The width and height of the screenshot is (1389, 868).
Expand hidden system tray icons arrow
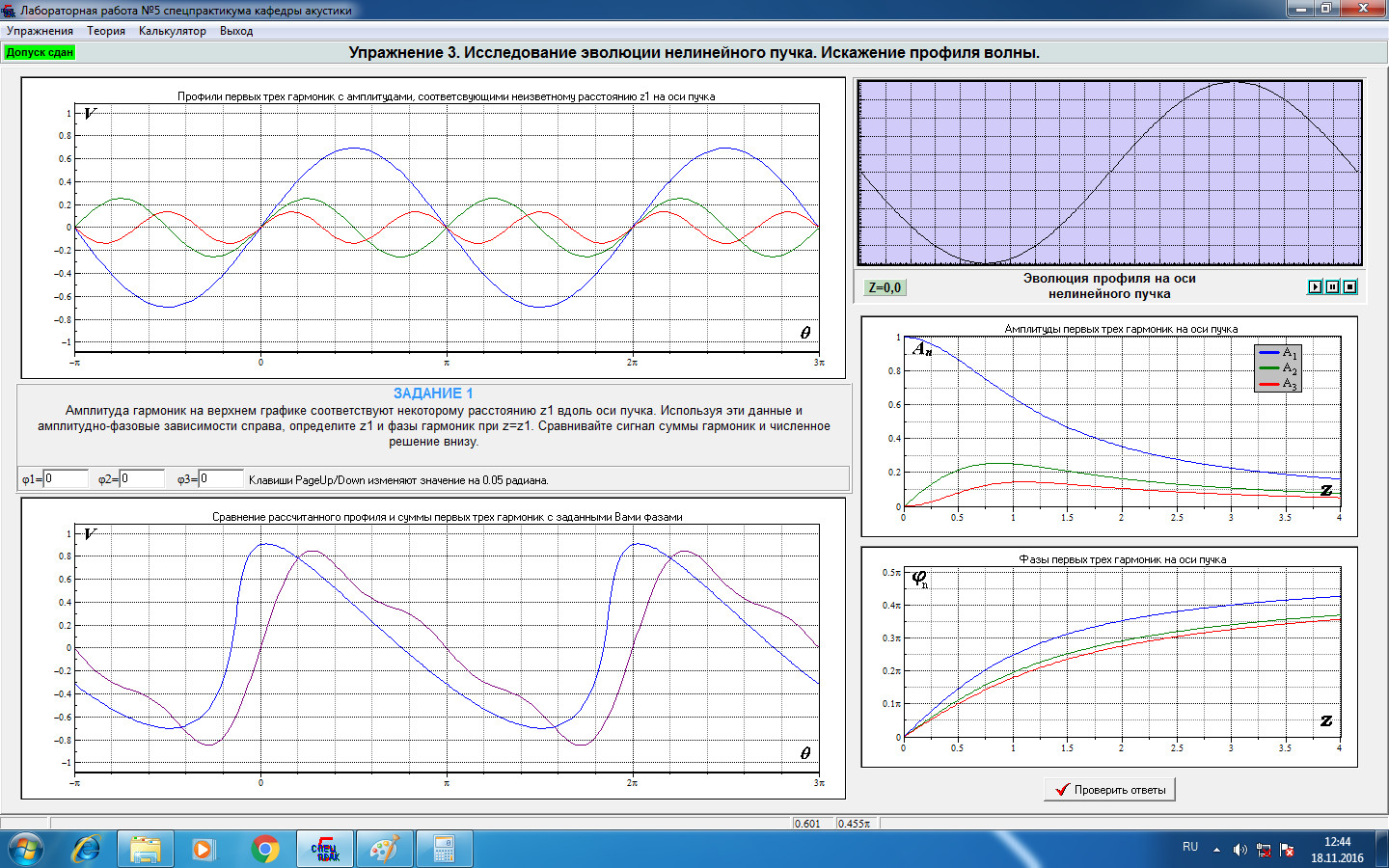[x=1216, y=850]
